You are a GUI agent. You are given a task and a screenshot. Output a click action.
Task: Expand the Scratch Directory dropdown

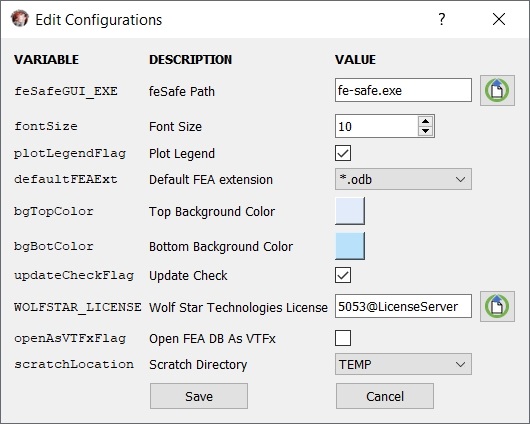pos(403,364)
